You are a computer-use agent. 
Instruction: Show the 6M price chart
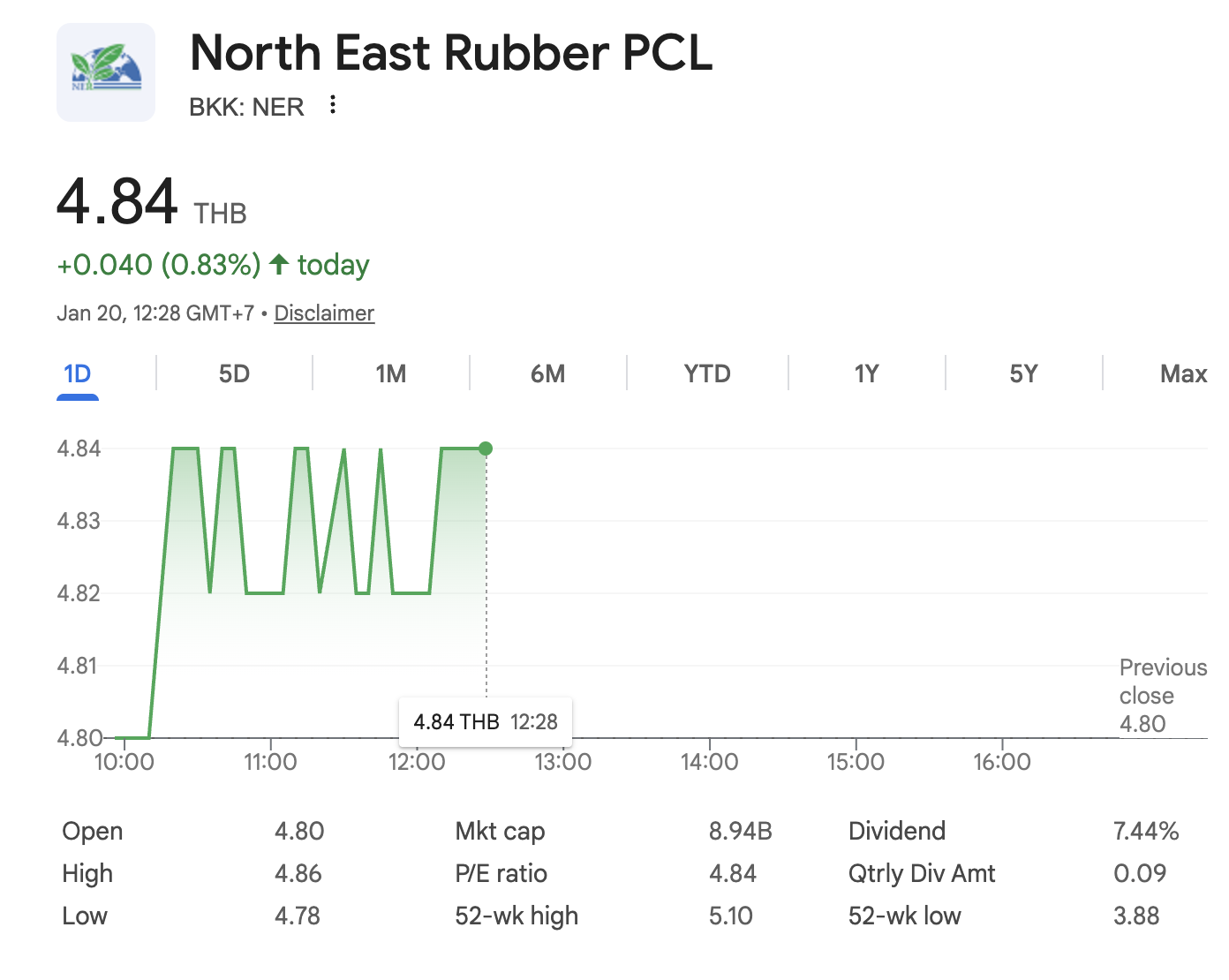[547, 373]
